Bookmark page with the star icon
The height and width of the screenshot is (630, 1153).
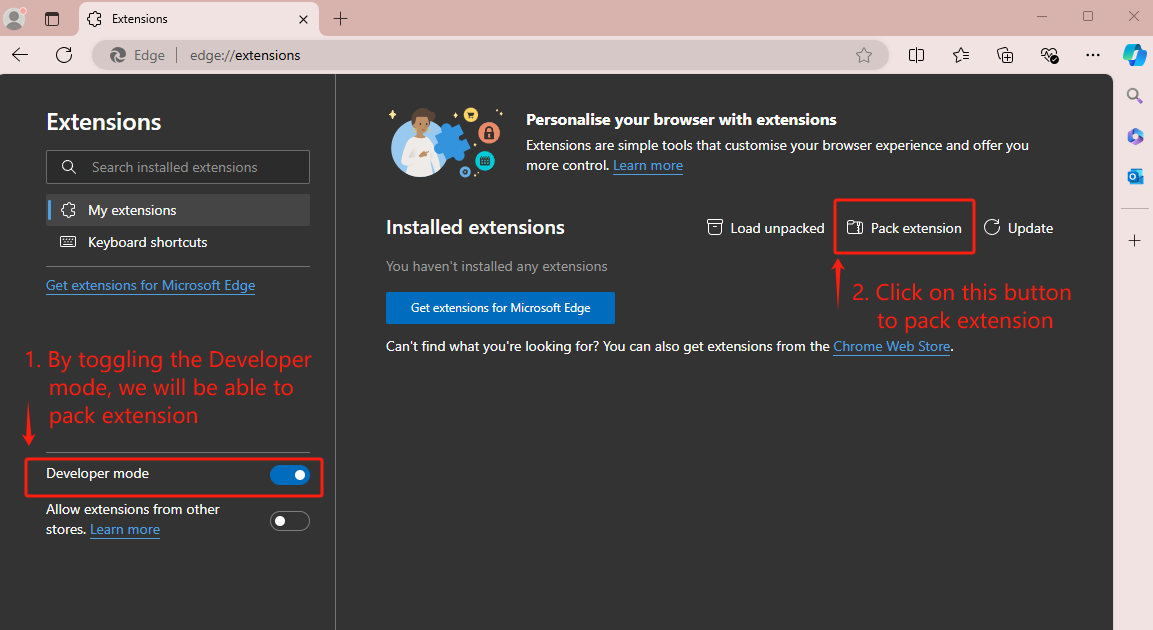tap(864, 55)
